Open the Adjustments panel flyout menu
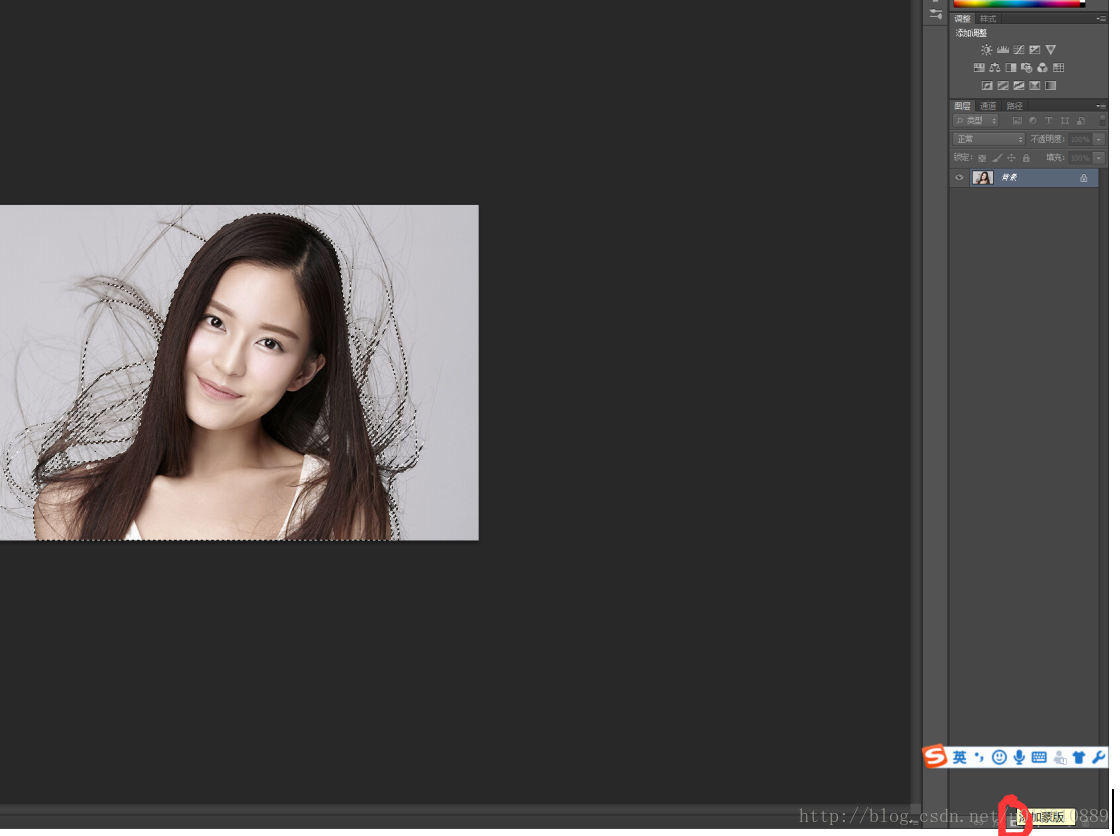This screenshot has height=836, width=1120. [1101, 19]
